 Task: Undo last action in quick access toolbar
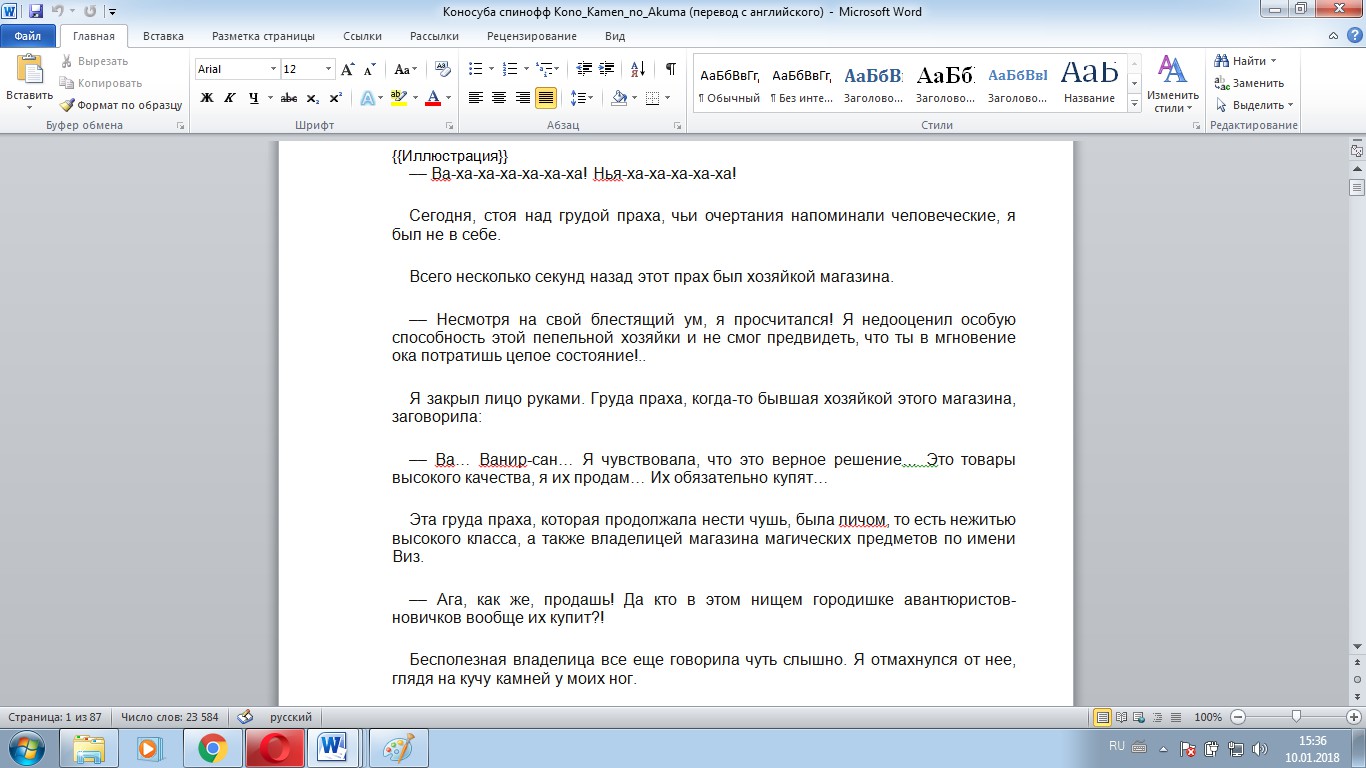click(58, 12)
